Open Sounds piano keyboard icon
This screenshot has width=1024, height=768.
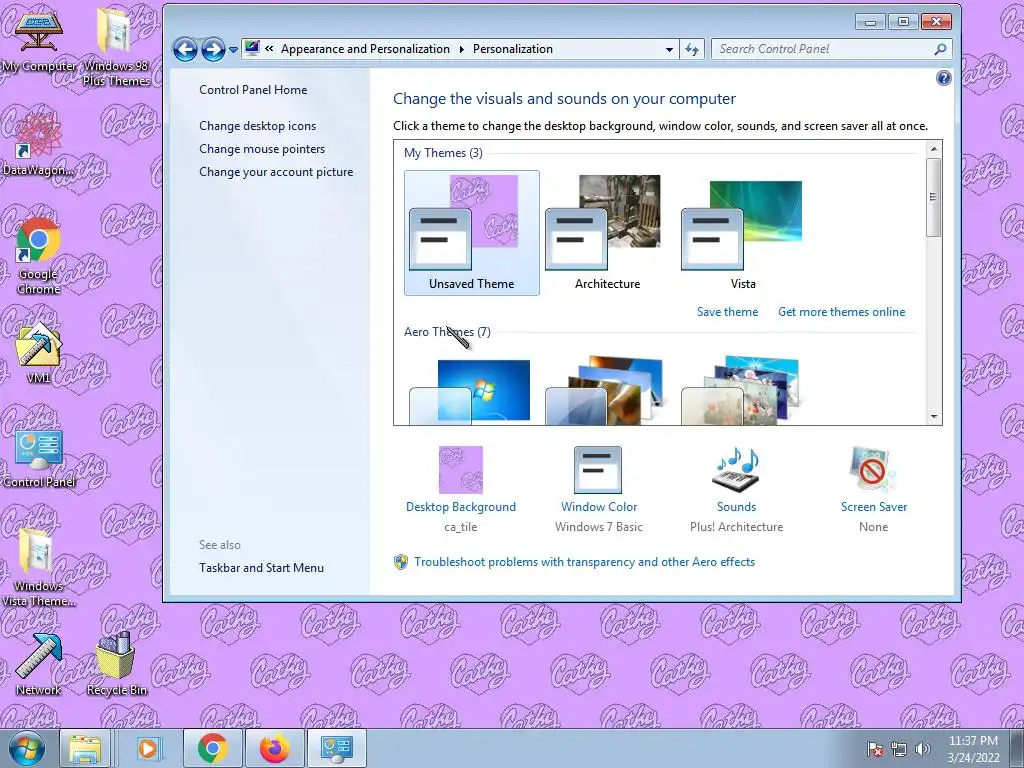[736, 470]
